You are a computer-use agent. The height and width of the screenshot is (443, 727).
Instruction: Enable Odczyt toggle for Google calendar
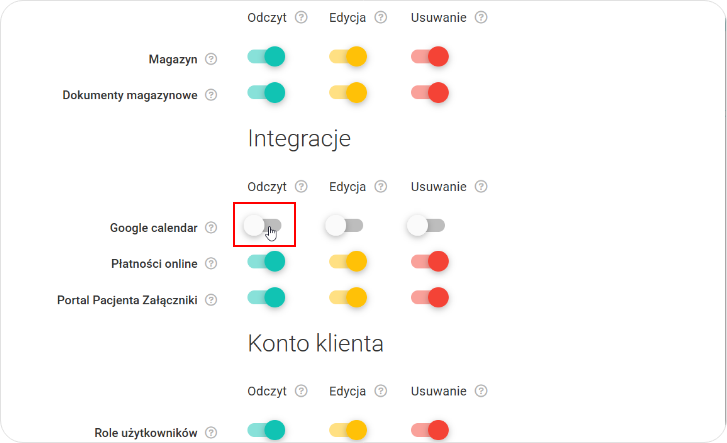[x=264, y=226]
